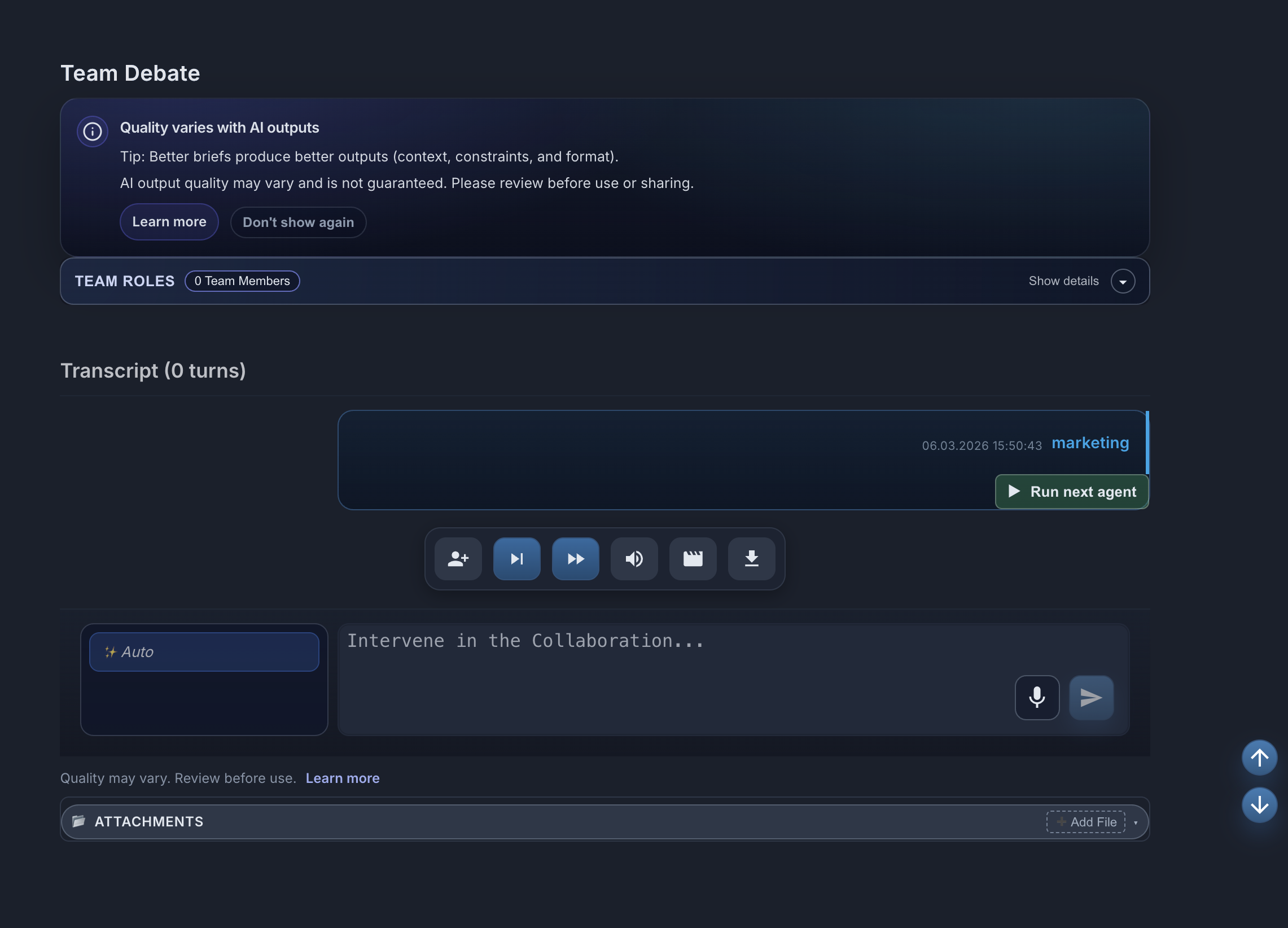Open the Add File dropdown arrow
1288x928 pixels.
tap(1136, 822)
